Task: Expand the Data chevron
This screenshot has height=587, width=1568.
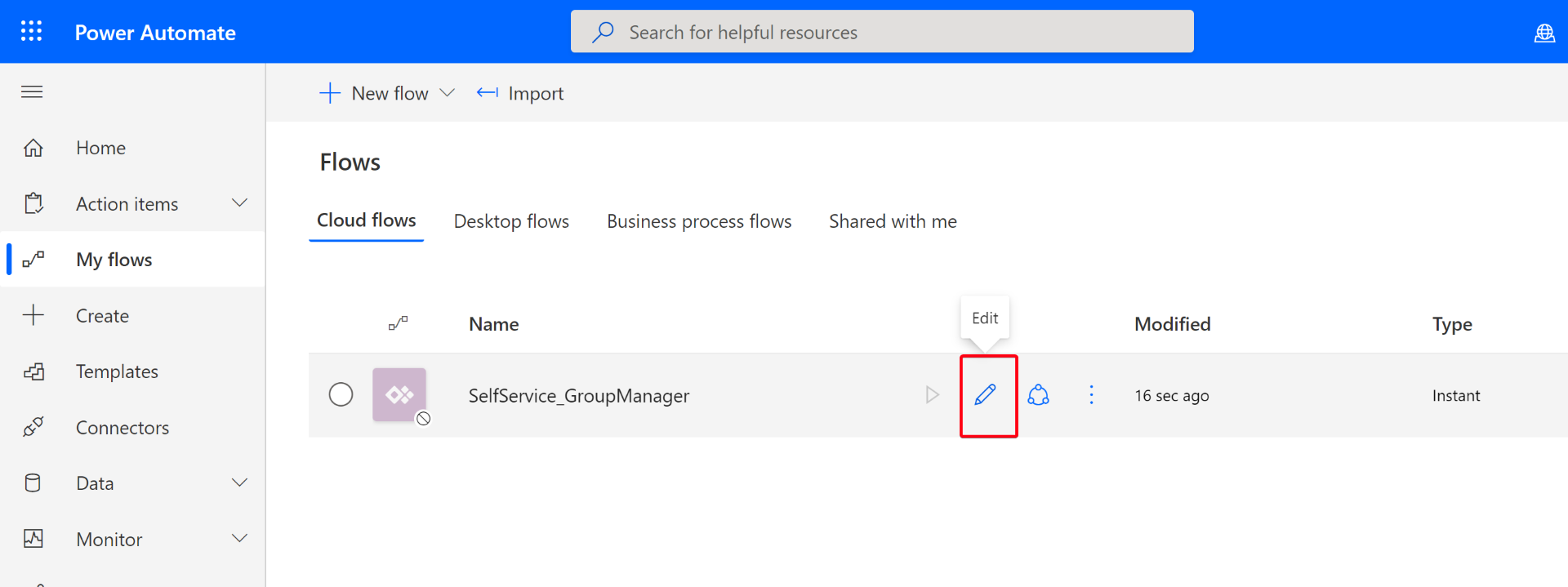Action: click(x=239, y=482)
